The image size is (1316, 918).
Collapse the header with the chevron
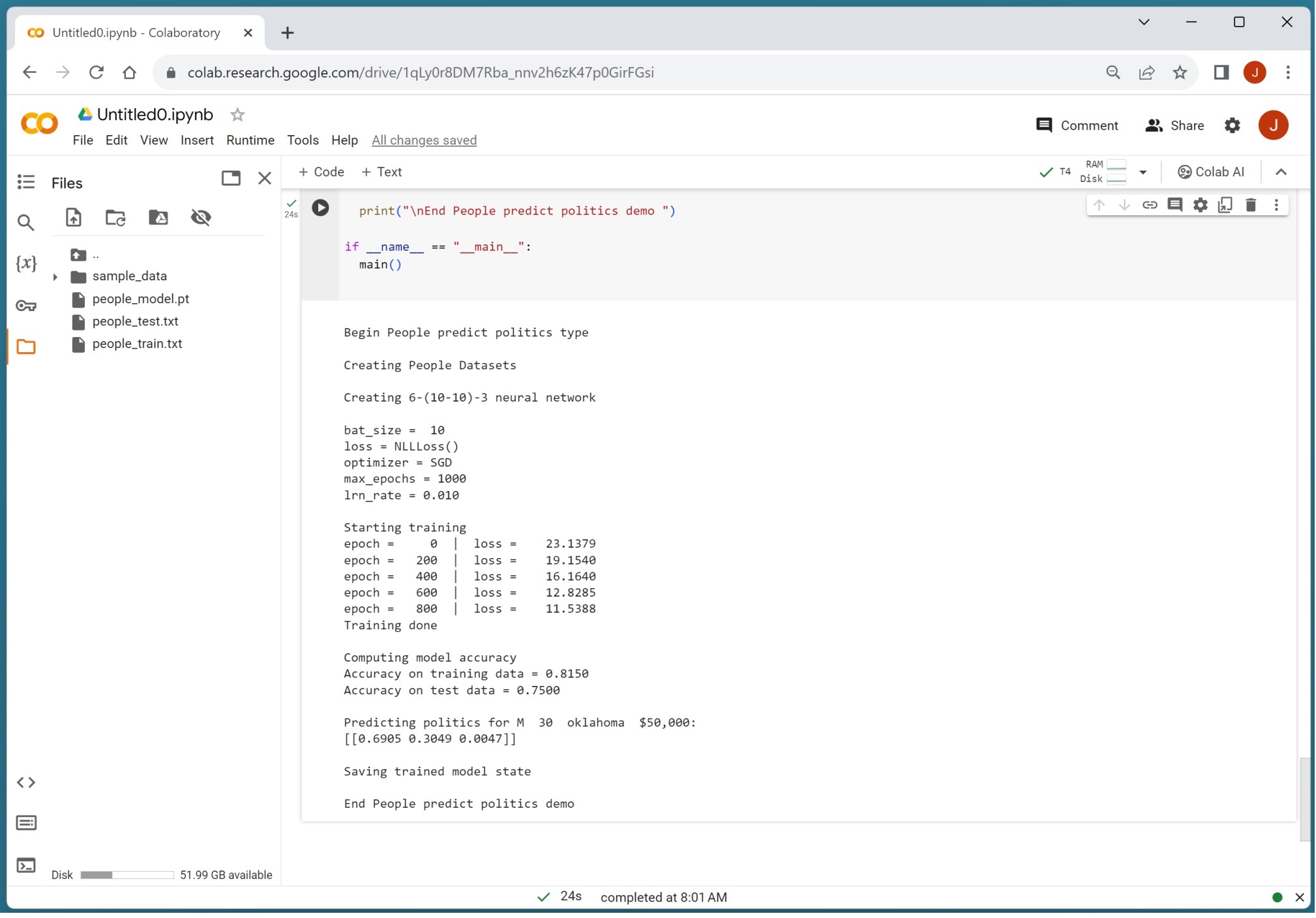click(x=1281, y=172)
